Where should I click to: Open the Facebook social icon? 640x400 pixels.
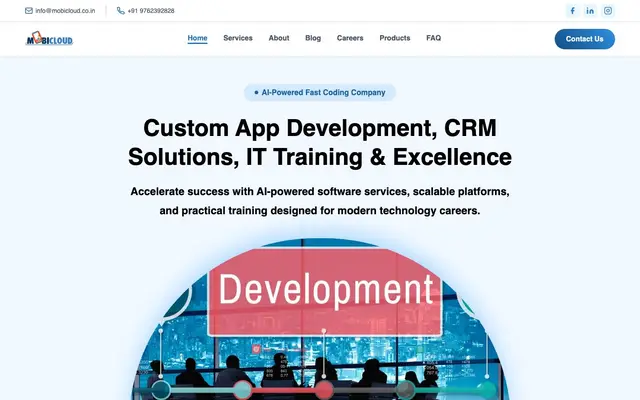pos(572,11)
